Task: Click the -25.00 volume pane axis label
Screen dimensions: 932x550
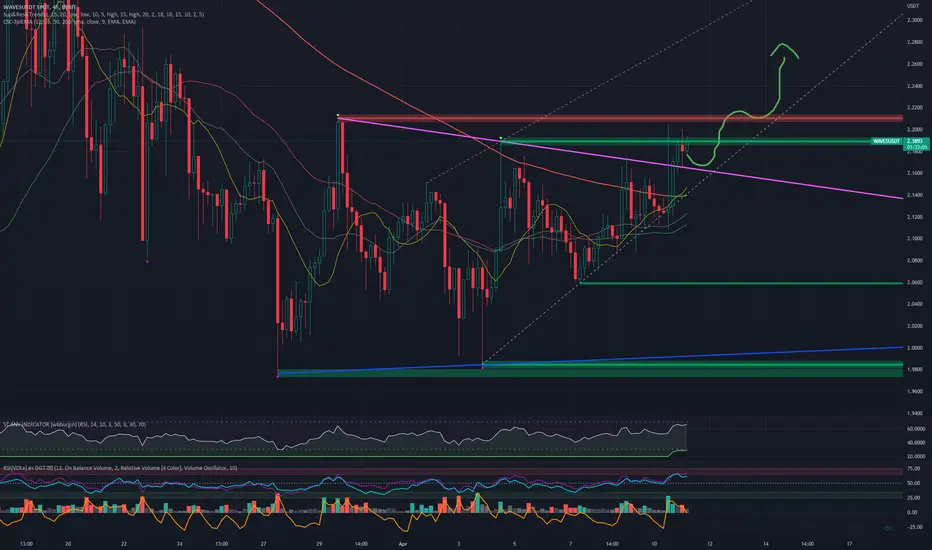Action: (x=915, y=527)
